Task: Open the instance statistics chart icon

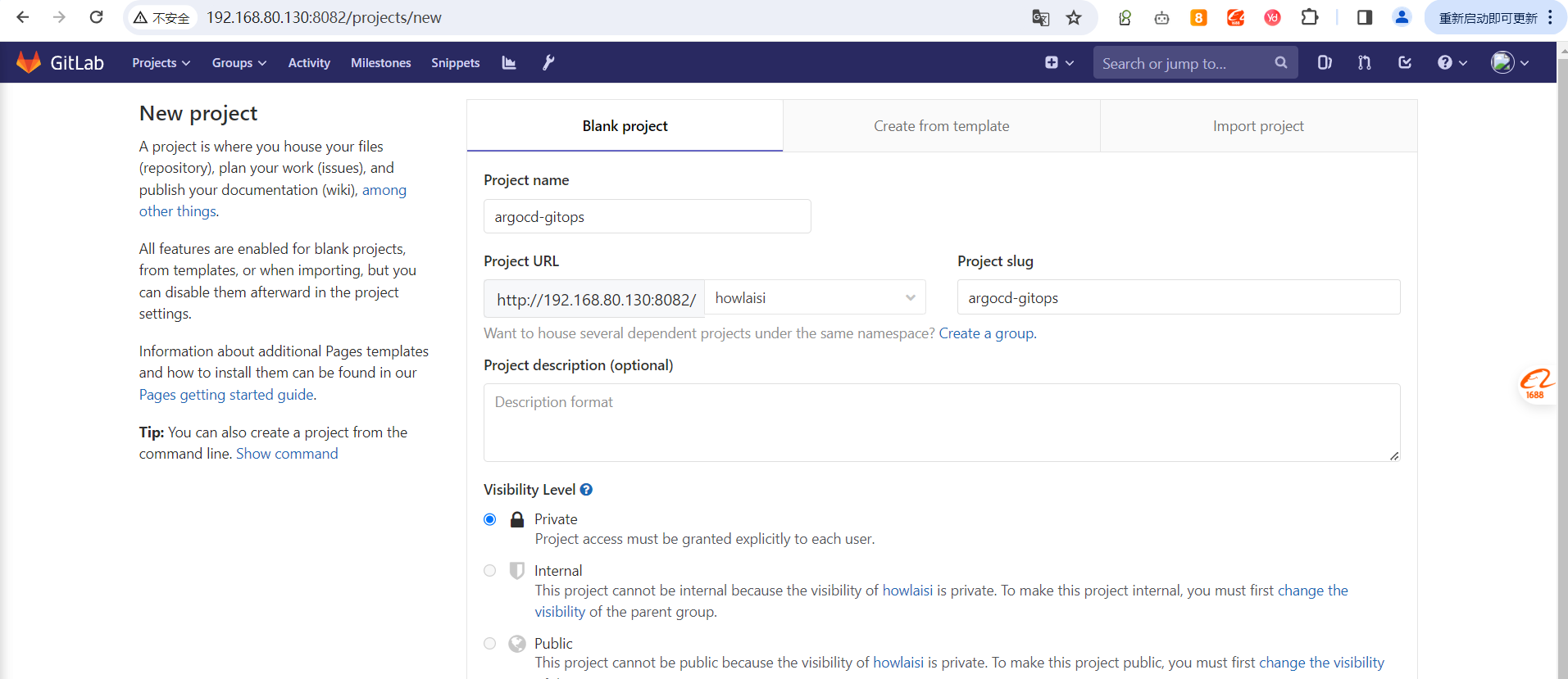Action: coord(509,63)
